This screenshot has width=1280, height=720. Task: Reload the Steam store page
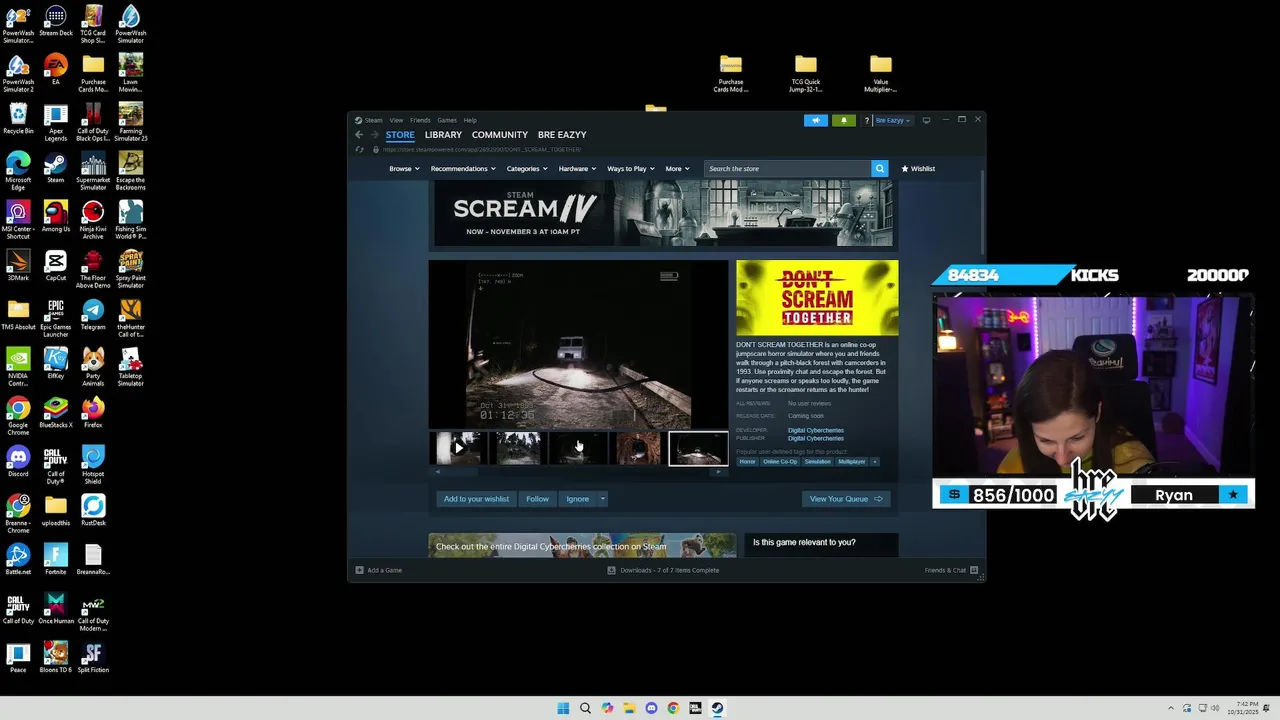pos(360,150)
